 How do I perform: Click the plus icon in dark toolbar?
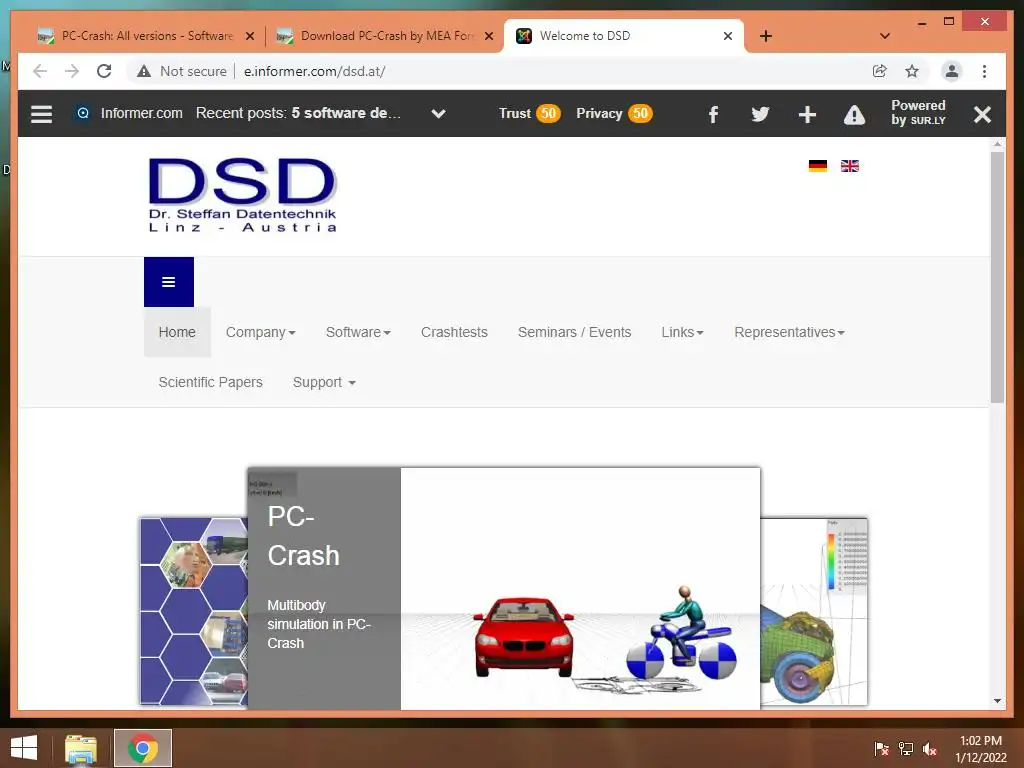[807, 114]
